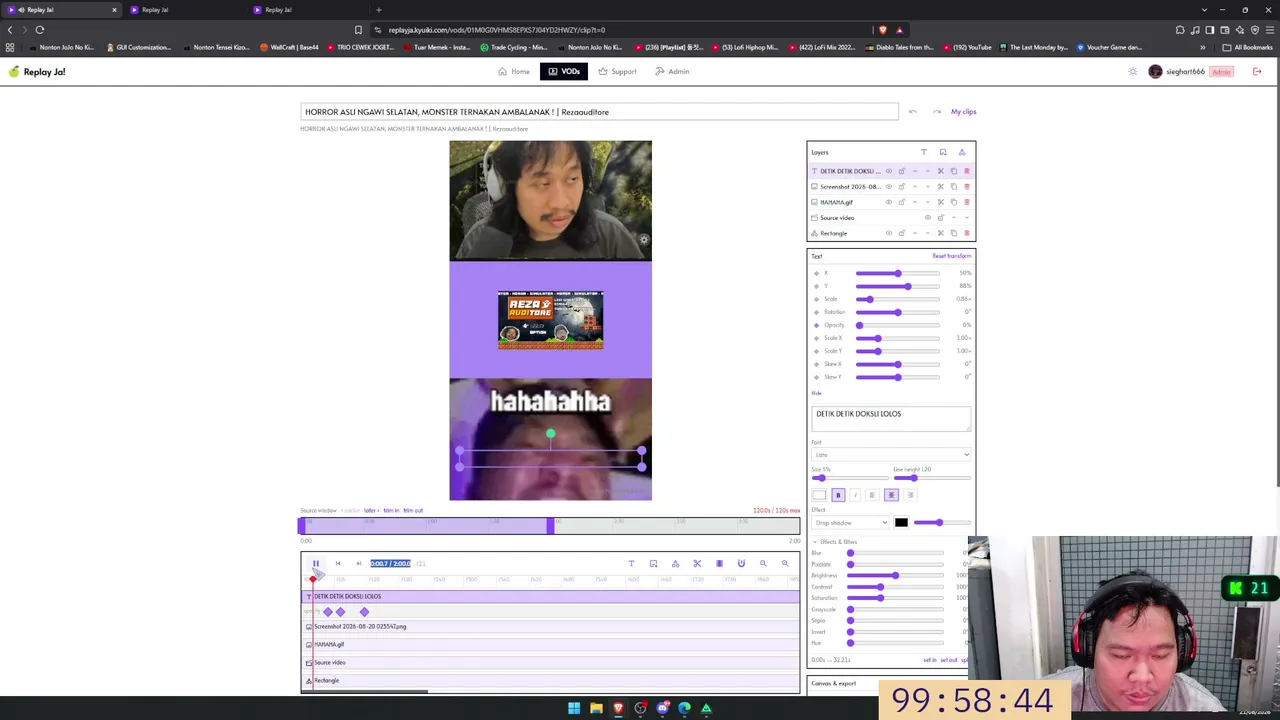Viewport: 1280px width, 720px height.
Task: Toggle visibility of the Screenshot layer
Action: 888,187
